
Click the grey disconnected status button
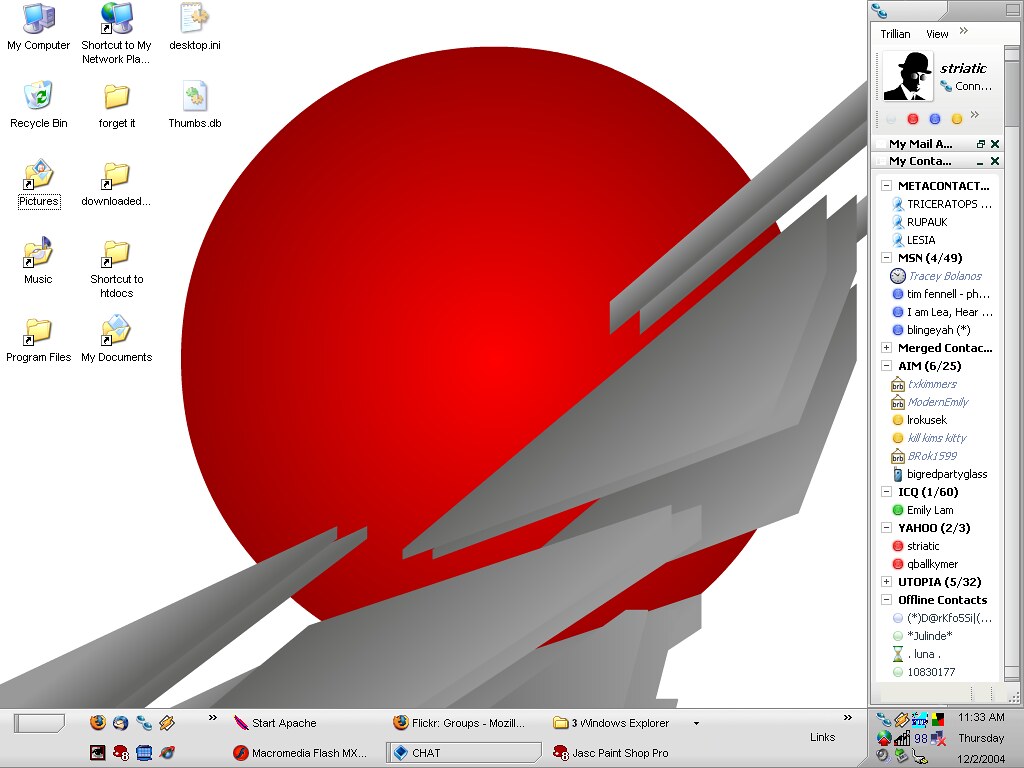[x=891, y=119]
